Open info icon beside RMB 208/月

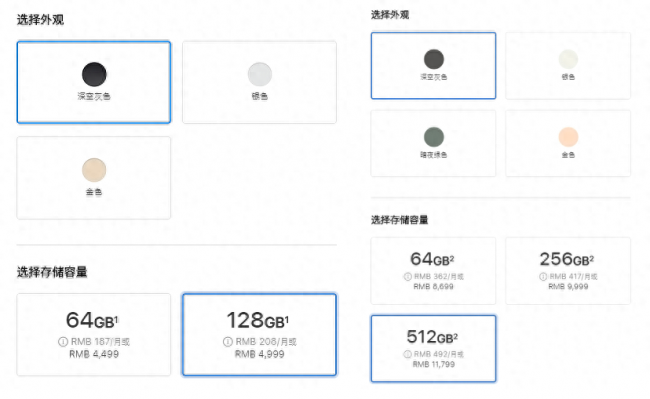[228, 342]
